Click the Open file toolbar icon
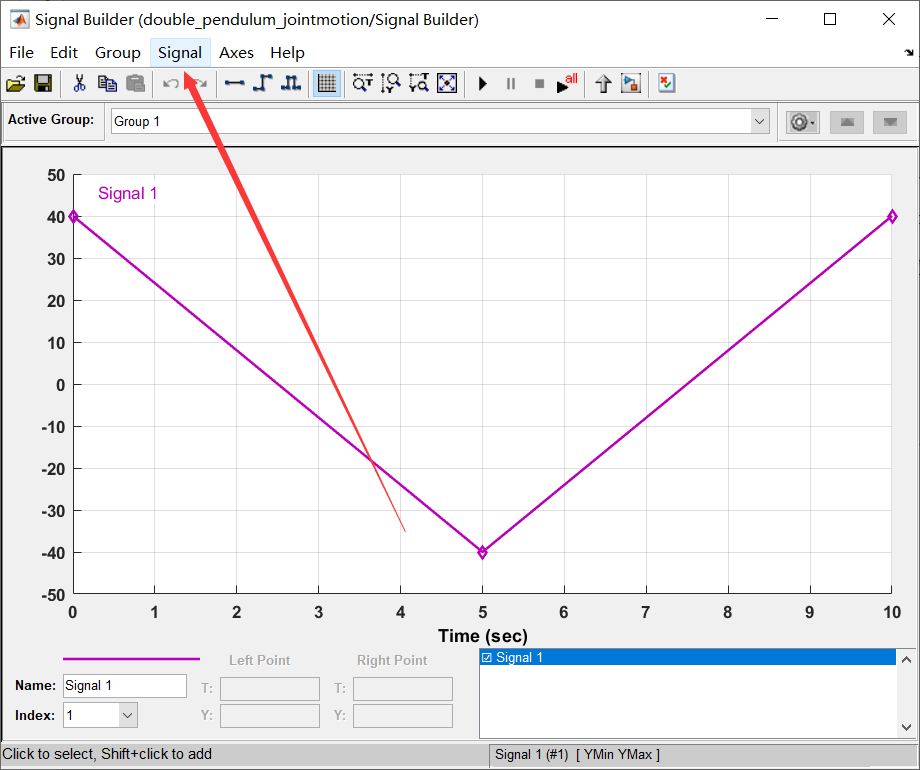Viewport: 920px width, 770px height. [16, 84]
